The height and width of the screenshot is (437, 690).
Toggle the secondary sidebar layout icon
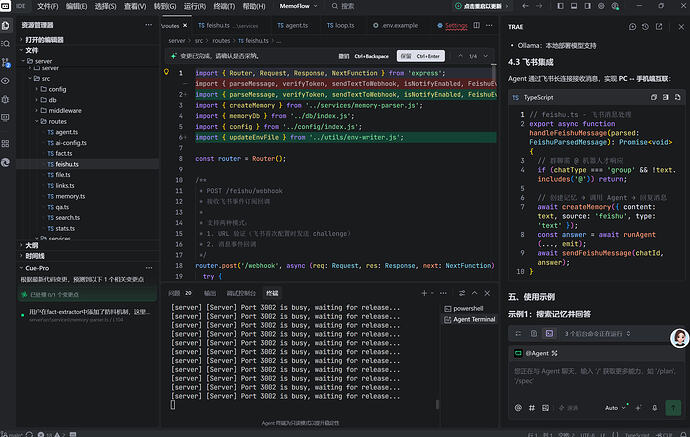coord(587,6)
